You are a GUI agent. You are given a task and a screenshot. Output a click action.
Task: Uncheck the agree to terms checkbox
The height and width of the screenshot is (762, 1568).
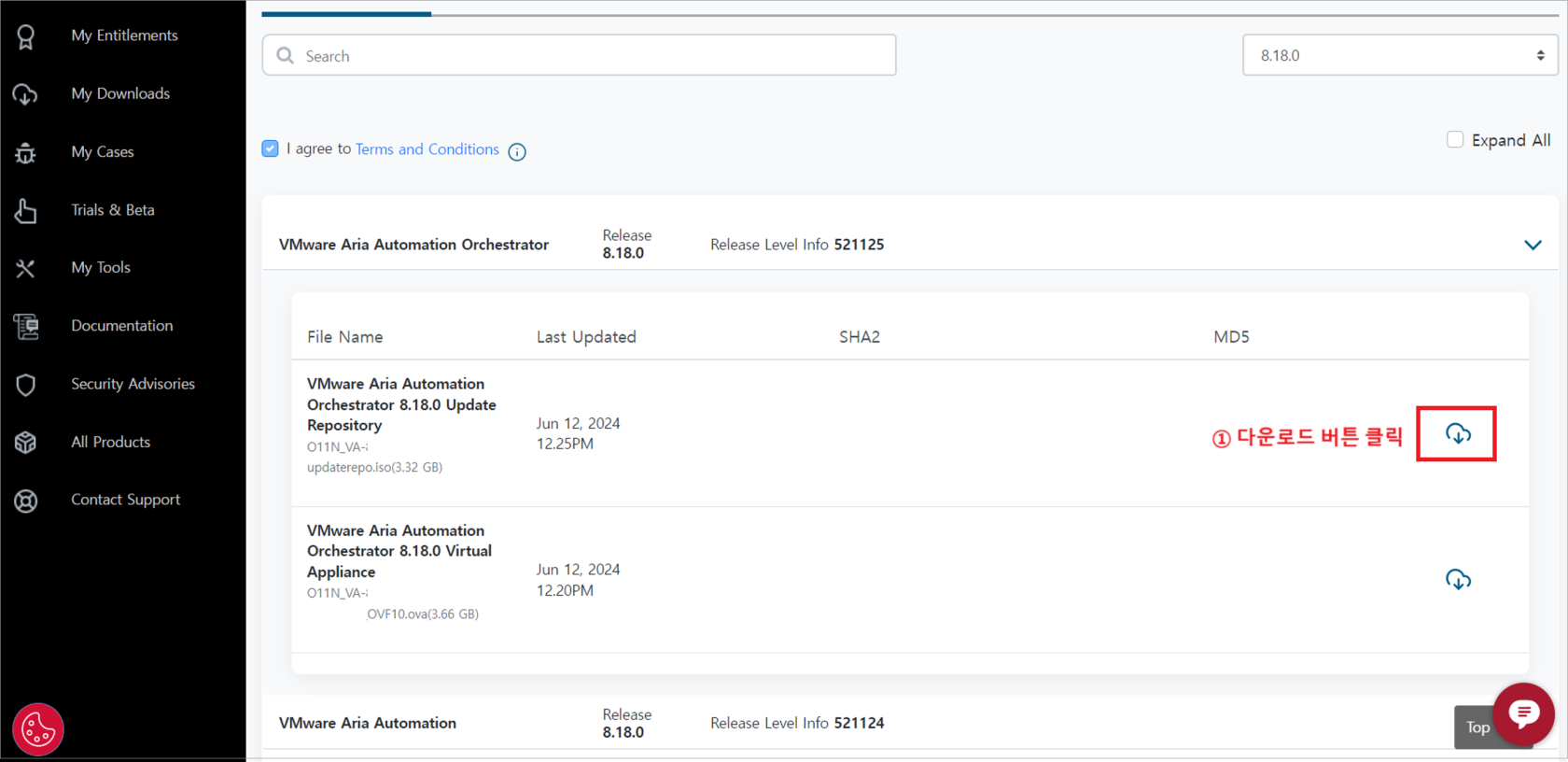point(271,149)
